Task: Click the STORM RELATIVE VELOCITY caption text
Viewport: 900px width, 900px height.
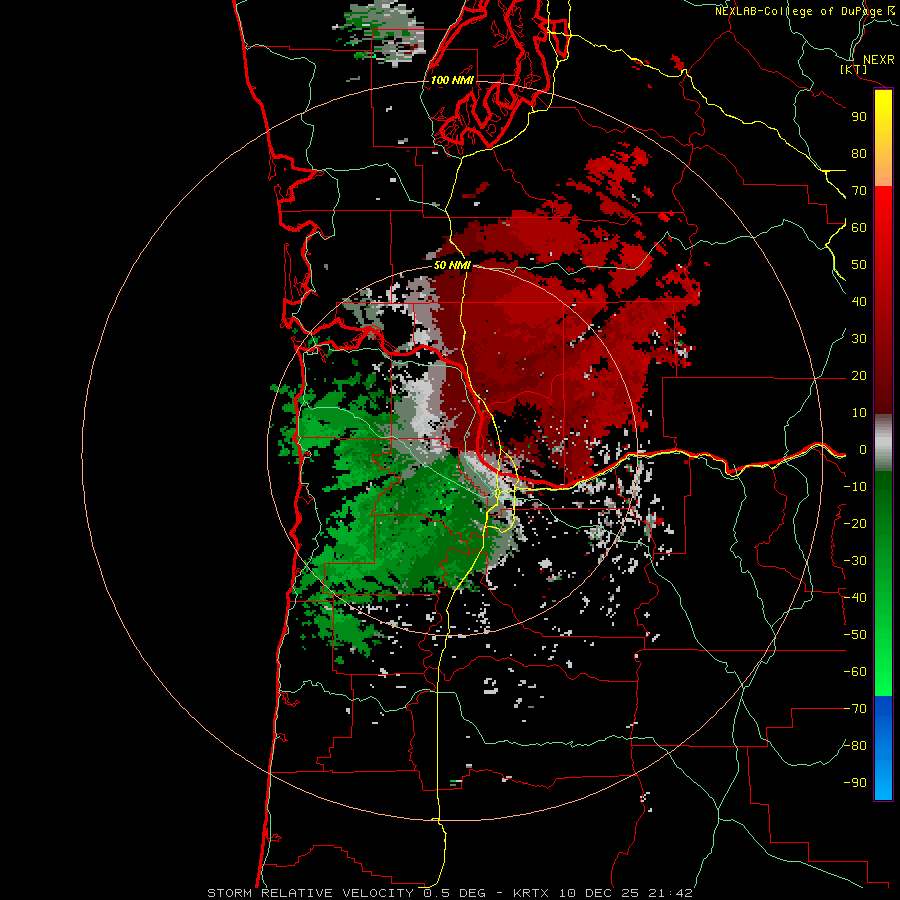Action: tap(310, 893)
